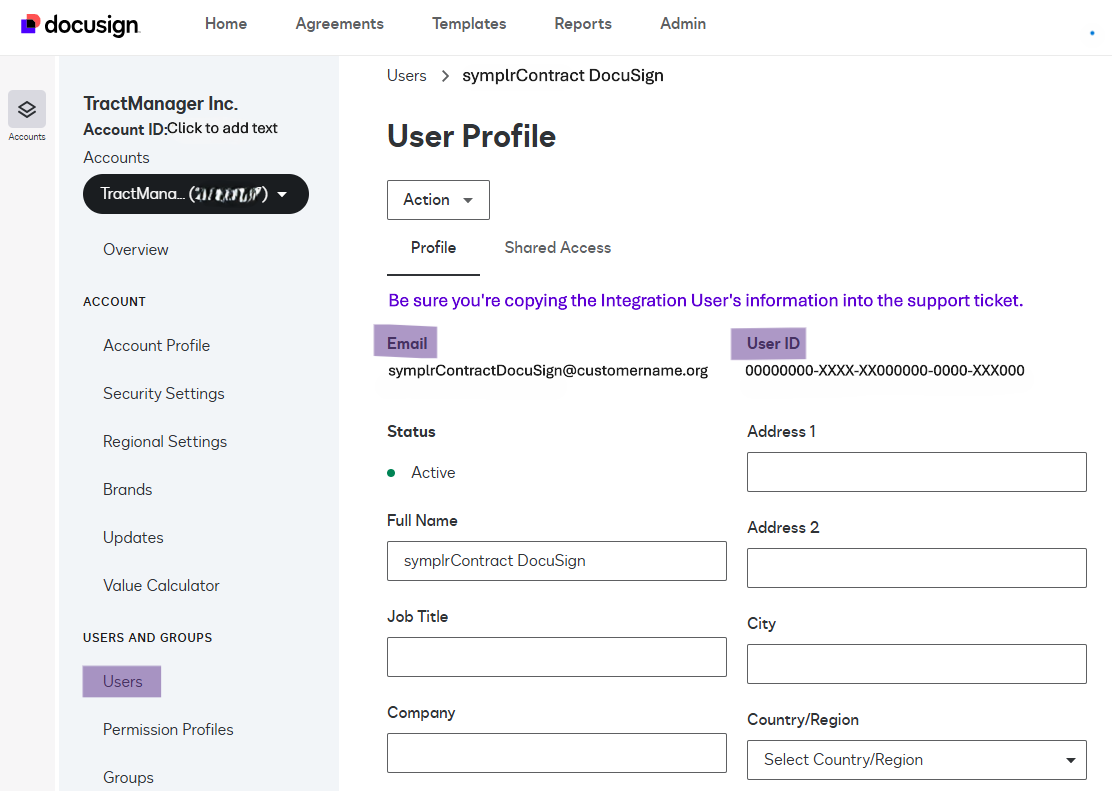Select Templates from the top navigation
Image resolution: width=1112 pixels, height=792 pixels.
pyautogui.click(x=469, y=23)
